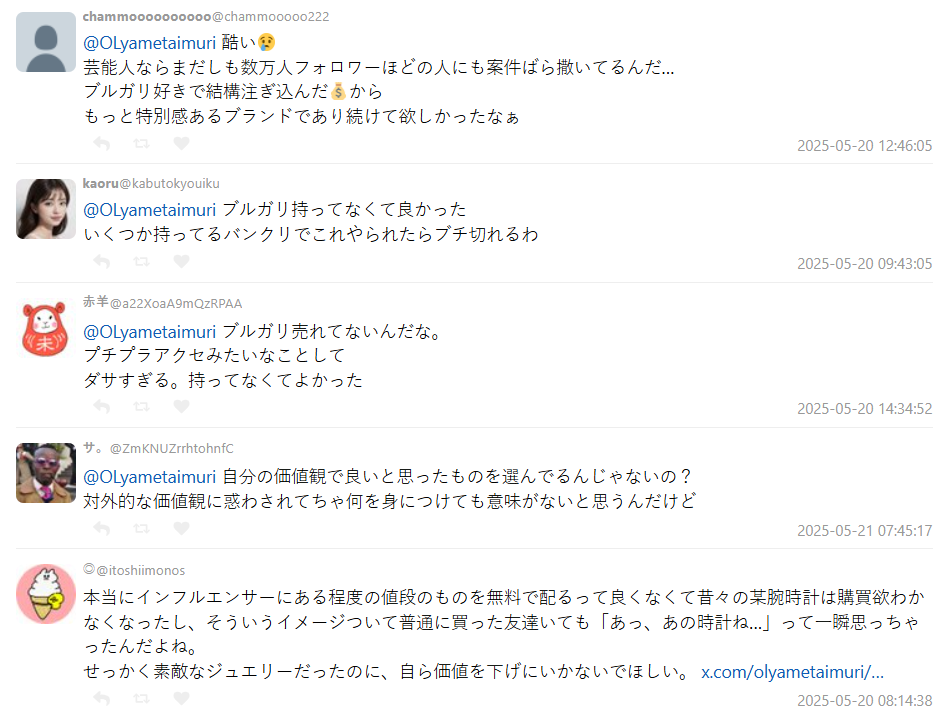This screenshot has height=713, width=940.
Task: Open kaoru's profile picture
Action: tap(46, 209)
